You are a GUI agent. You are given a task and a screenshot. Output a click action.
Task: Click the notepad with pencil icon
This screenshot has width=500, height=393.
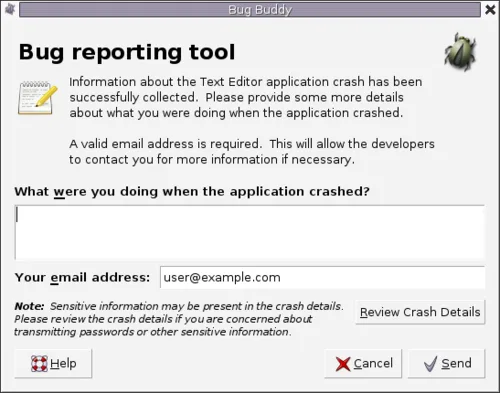[37, 98]
